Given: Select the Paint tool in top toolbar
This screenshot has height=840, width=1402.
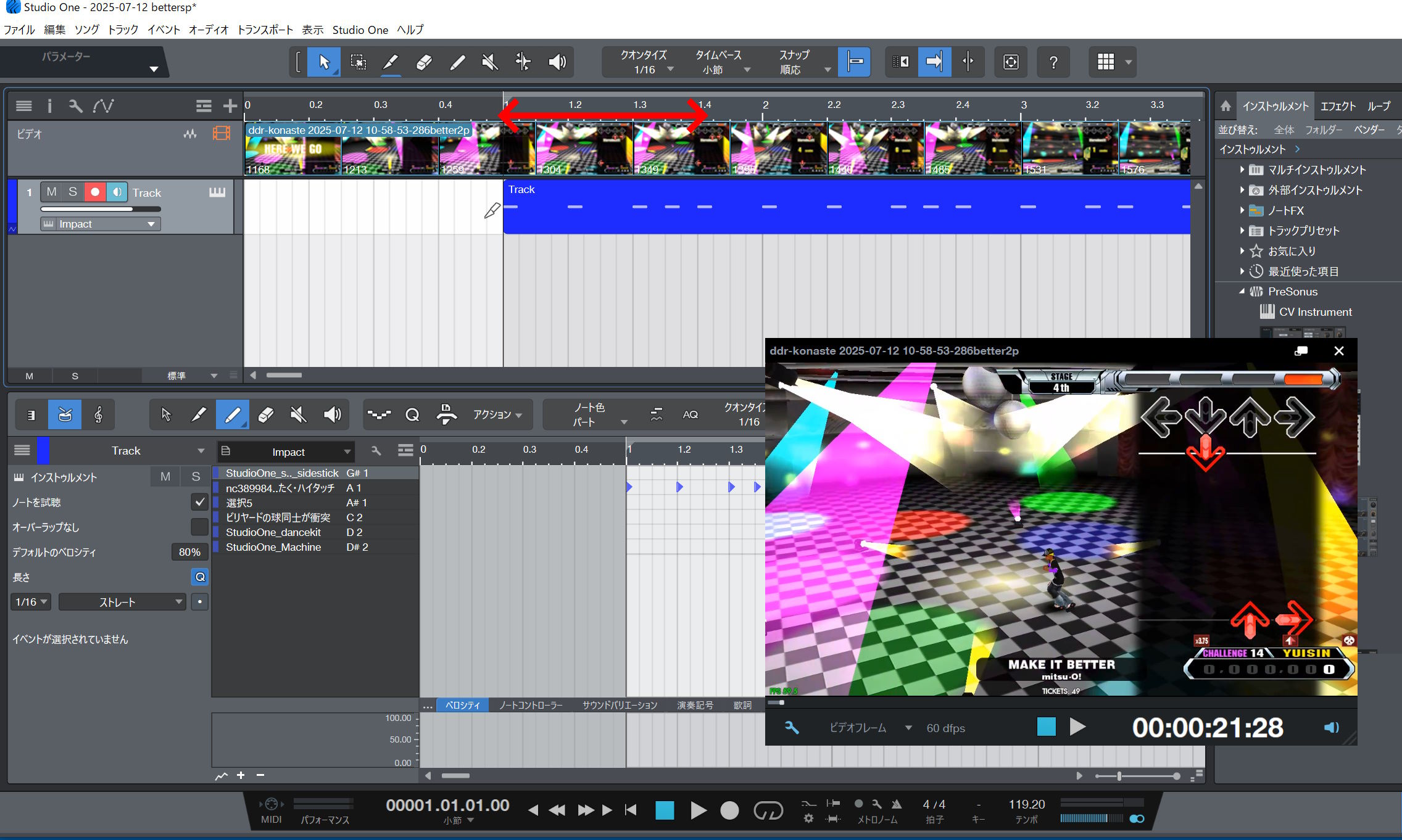Looking at the screenshot, I should click(457, 62).
